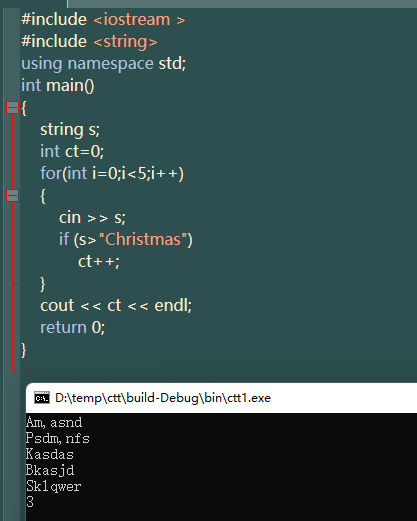Click the console output line showing 3
This screenshot has width=417, height=521.
point(30,502)
